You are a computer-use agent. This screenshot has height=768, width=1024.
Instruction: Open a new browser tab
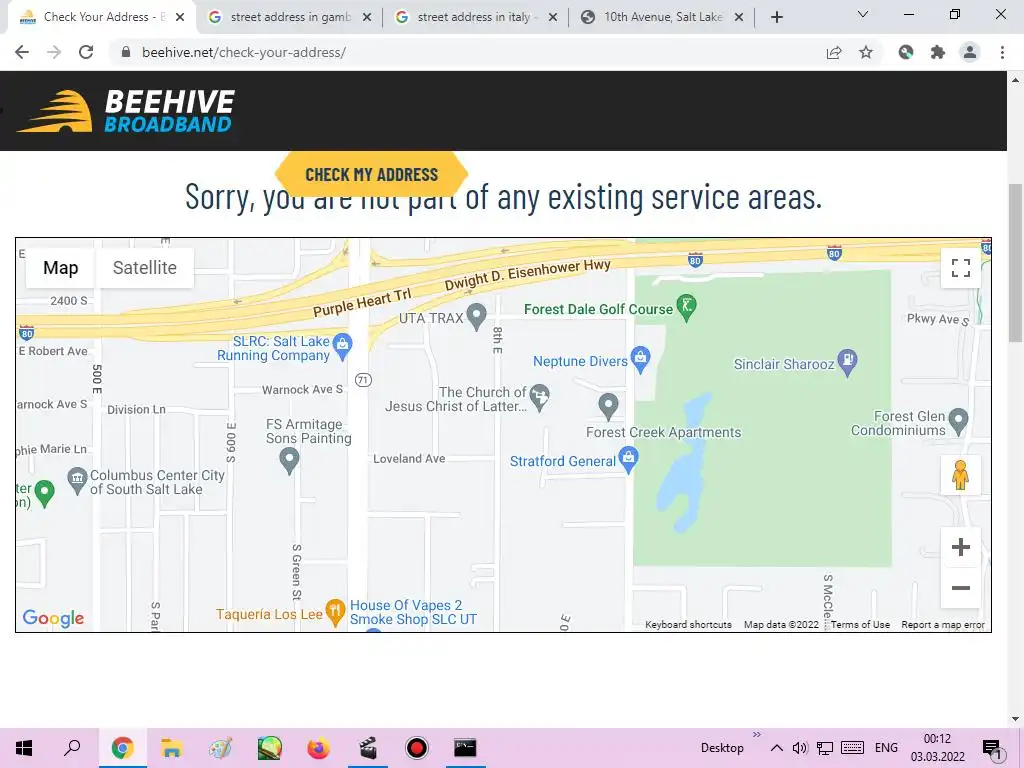[776, 17]
